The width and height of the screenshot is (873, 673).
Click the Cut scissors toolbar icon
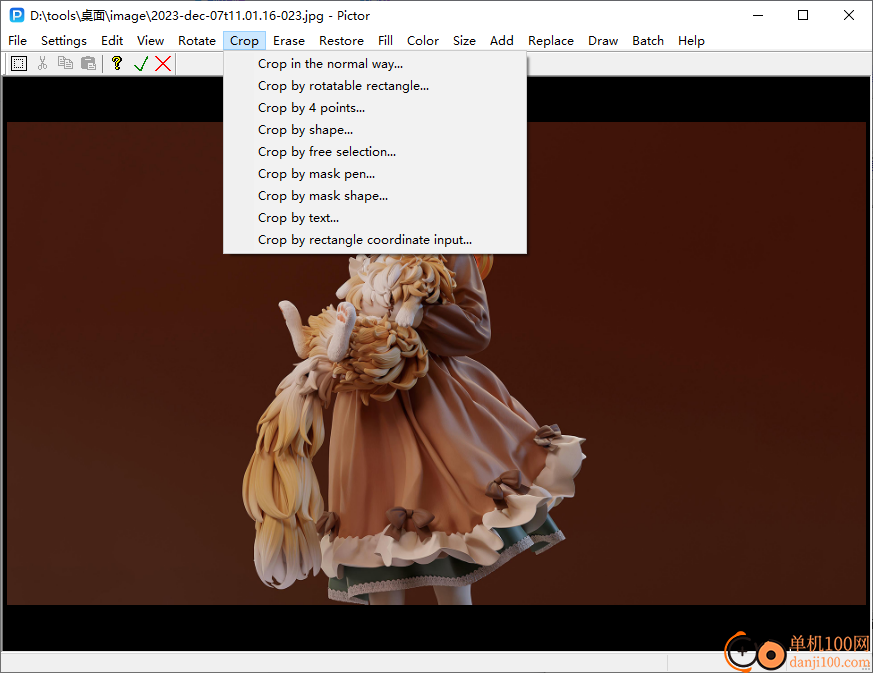tap(42, 63)
